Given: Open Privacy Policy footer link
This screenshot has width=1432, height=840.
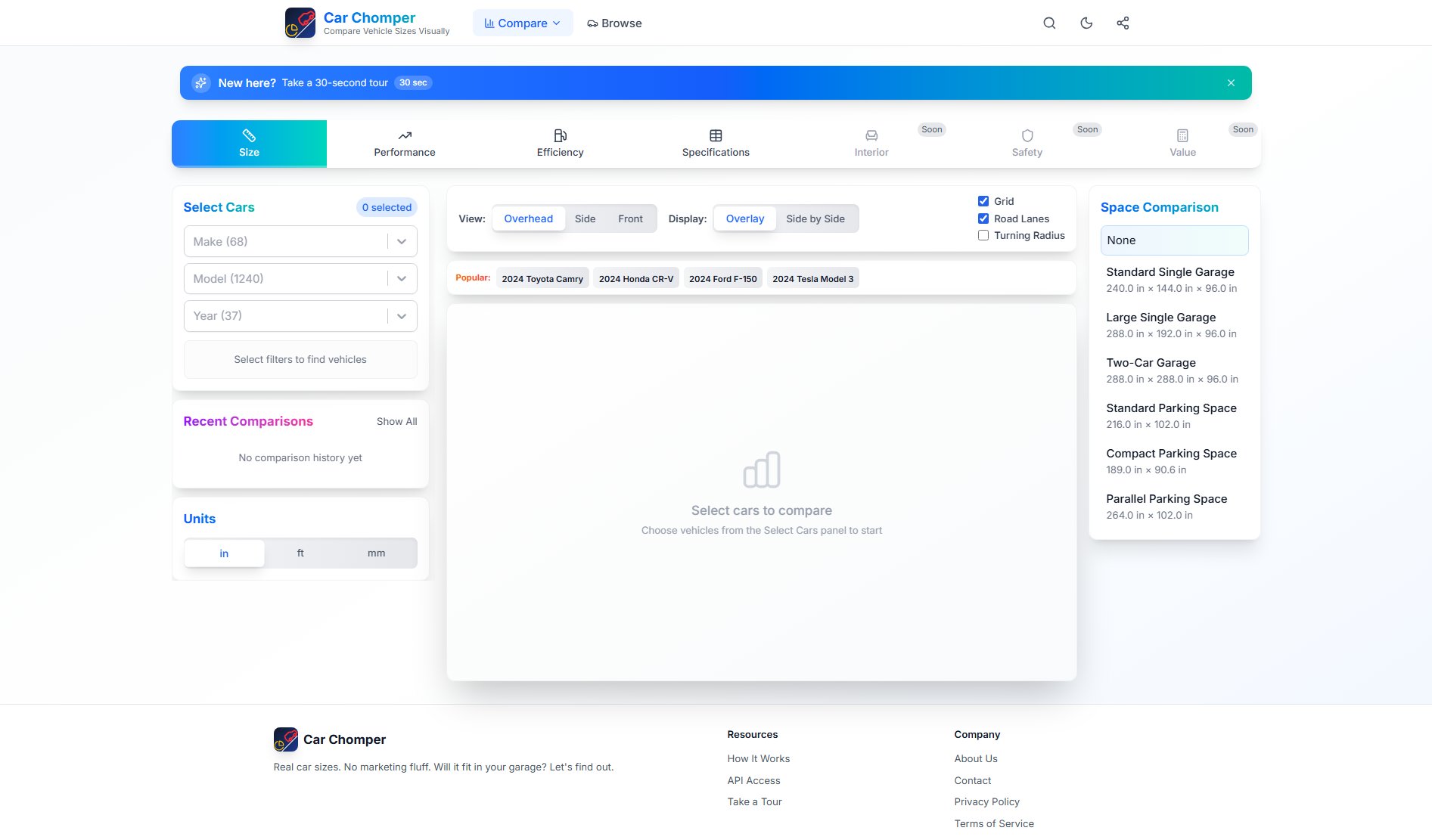Looking at the screenshot, I should click(987, 802).
